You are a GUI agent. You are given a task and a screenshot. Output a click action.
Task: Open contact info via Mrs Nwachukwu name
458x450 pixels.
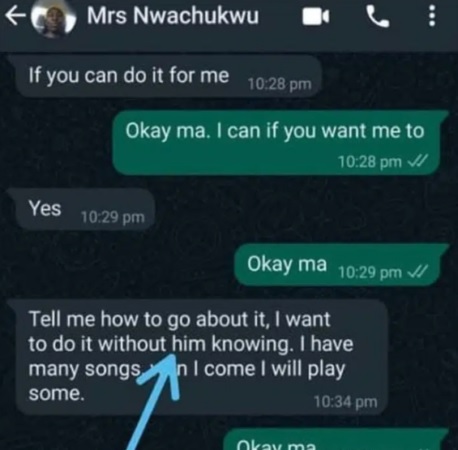pos(173,16)
